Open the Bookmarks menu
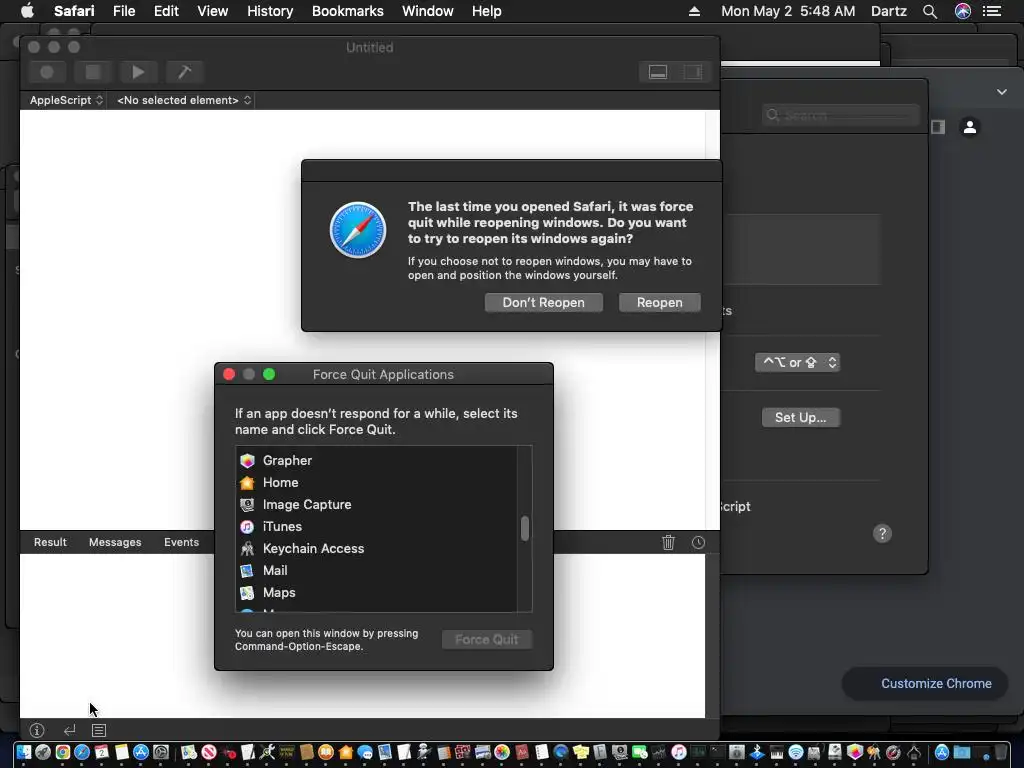Screen dimensions: 1024x768 point(347,11)
